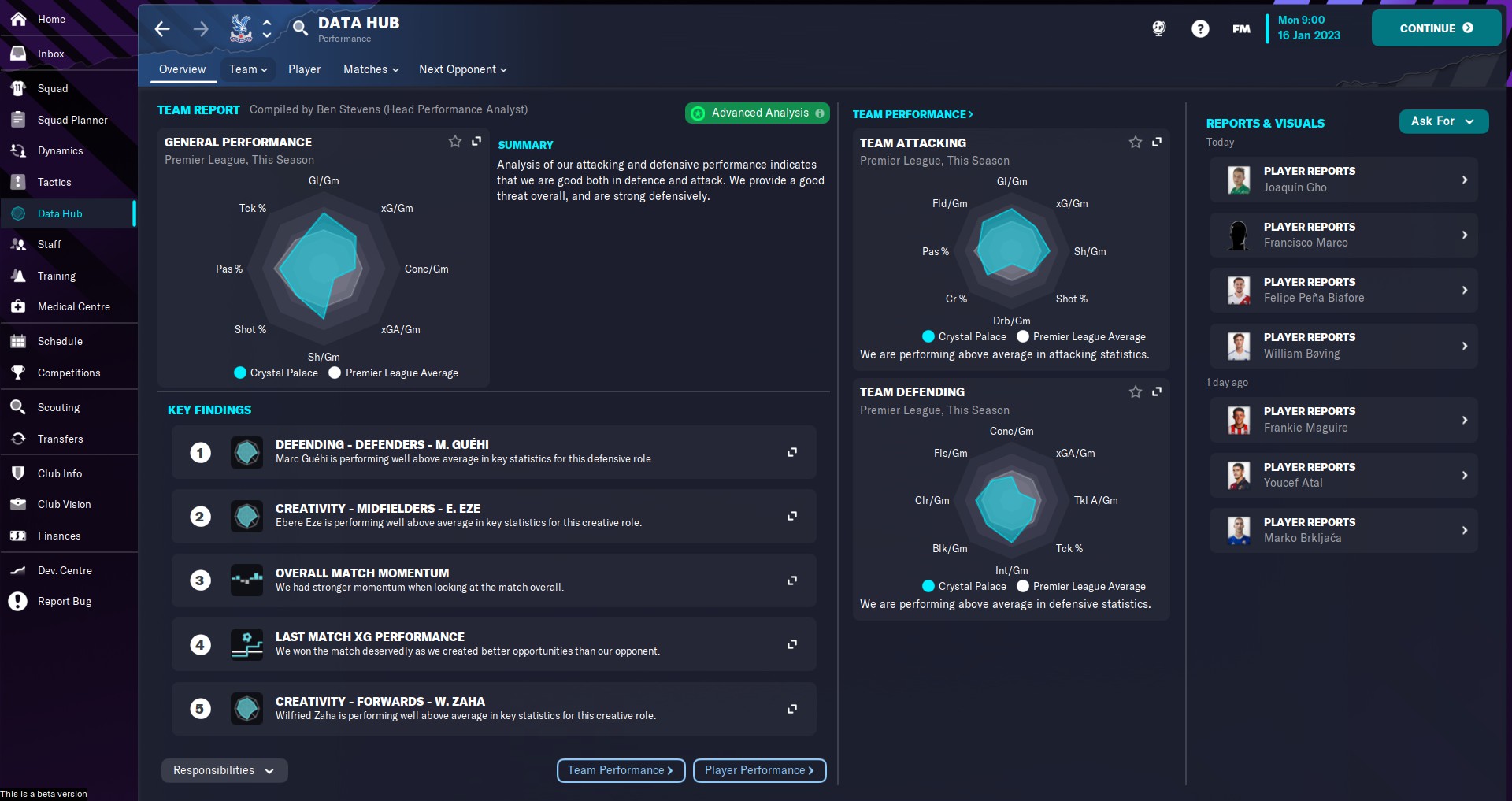Open the search magnifier icon

[299, 28]
